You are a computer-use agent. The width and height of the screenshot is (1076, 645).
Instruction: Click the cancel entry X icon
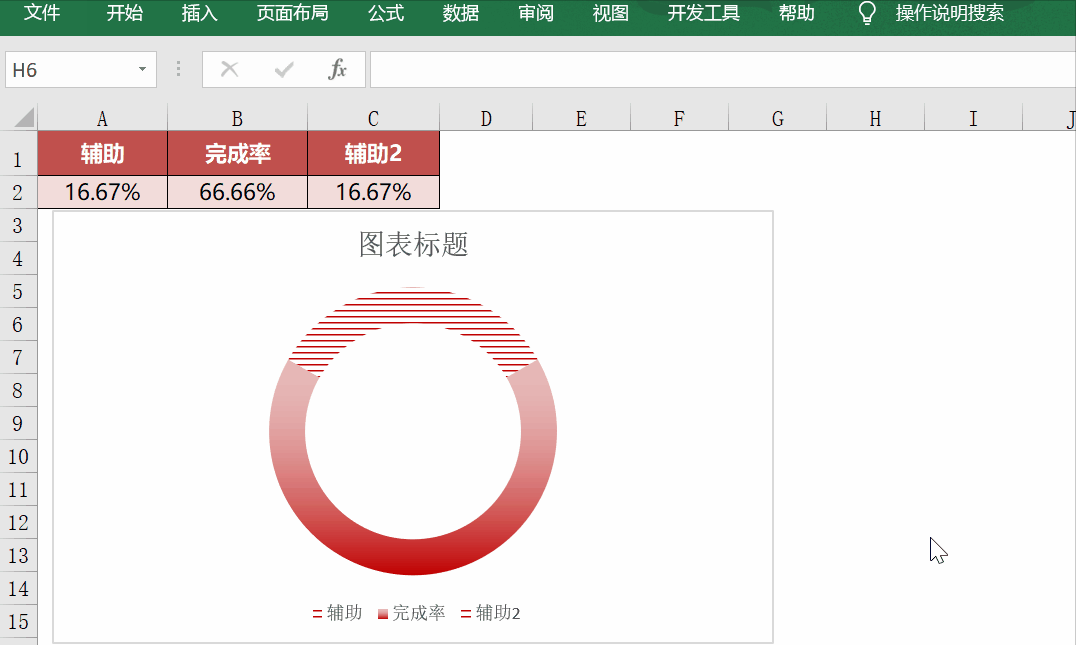point(229,69)
